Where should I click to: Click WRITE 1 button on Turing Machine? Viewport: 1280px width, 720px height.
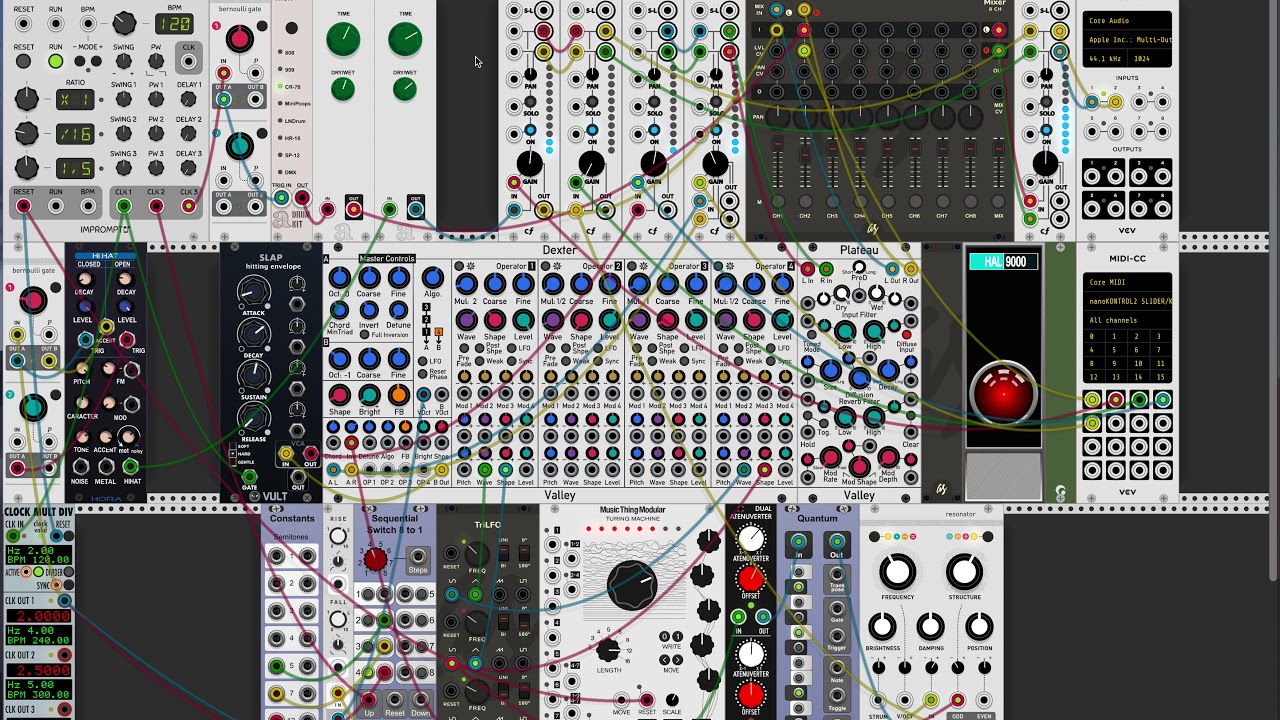pos(677,636)
